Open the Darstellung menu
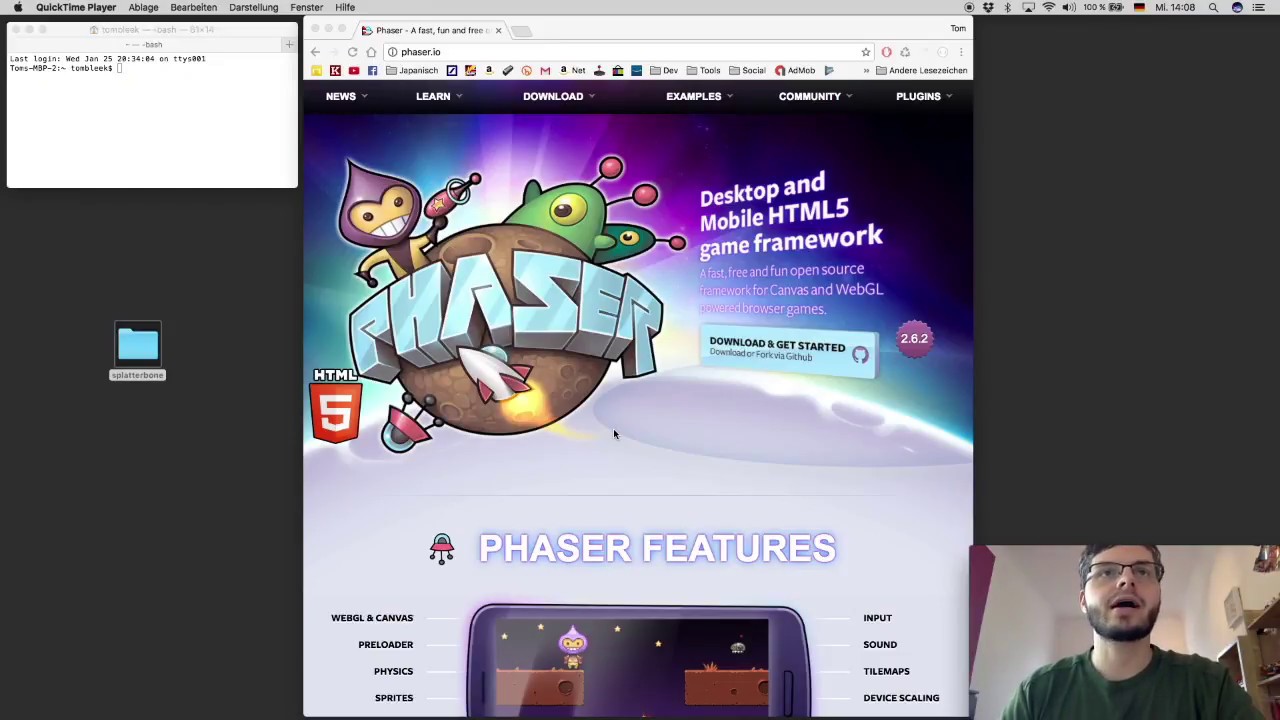This screenshot has width=1280, height=720. click(253, 7)
